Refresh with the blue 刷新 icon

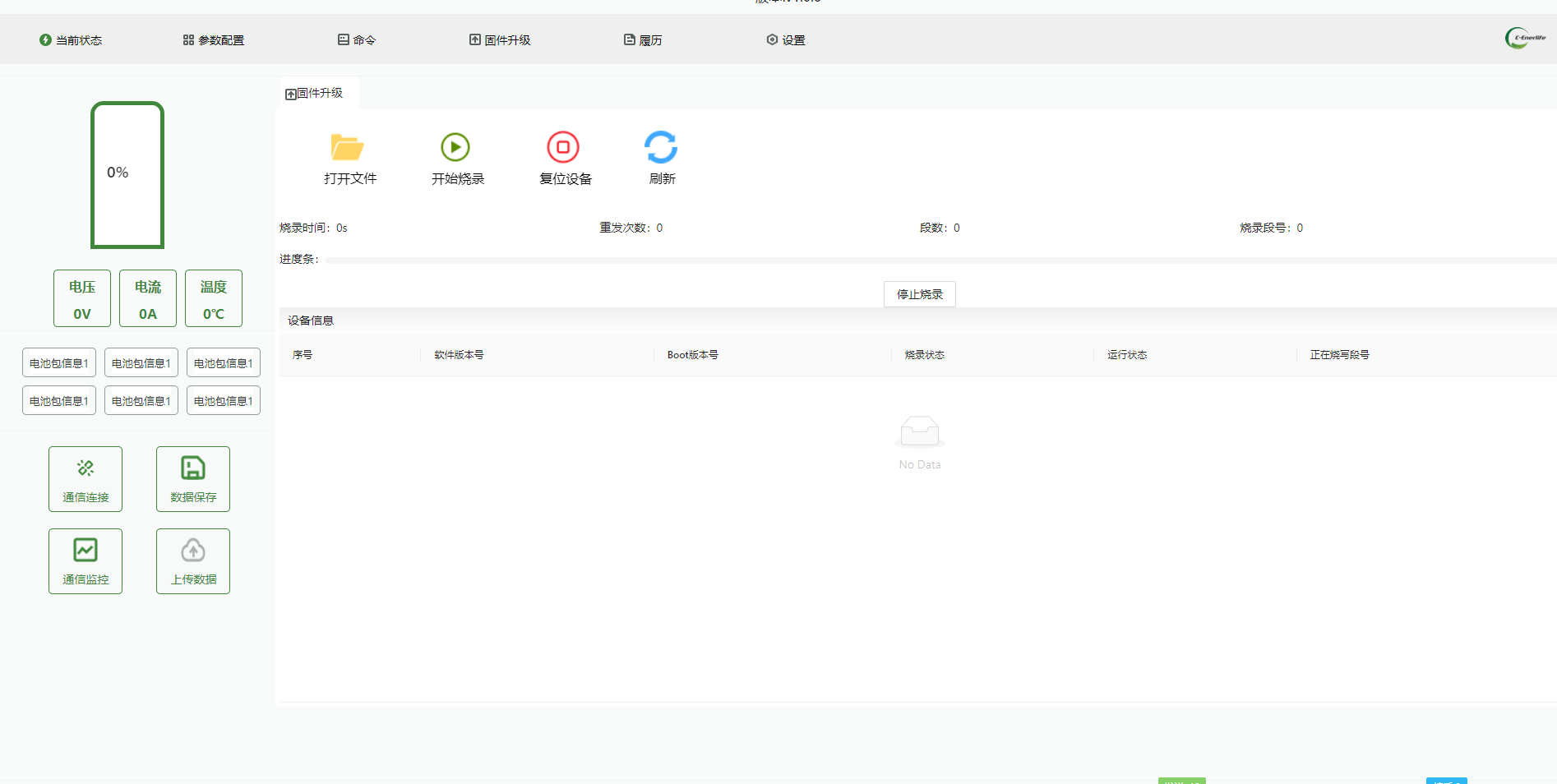coord(661,147)
